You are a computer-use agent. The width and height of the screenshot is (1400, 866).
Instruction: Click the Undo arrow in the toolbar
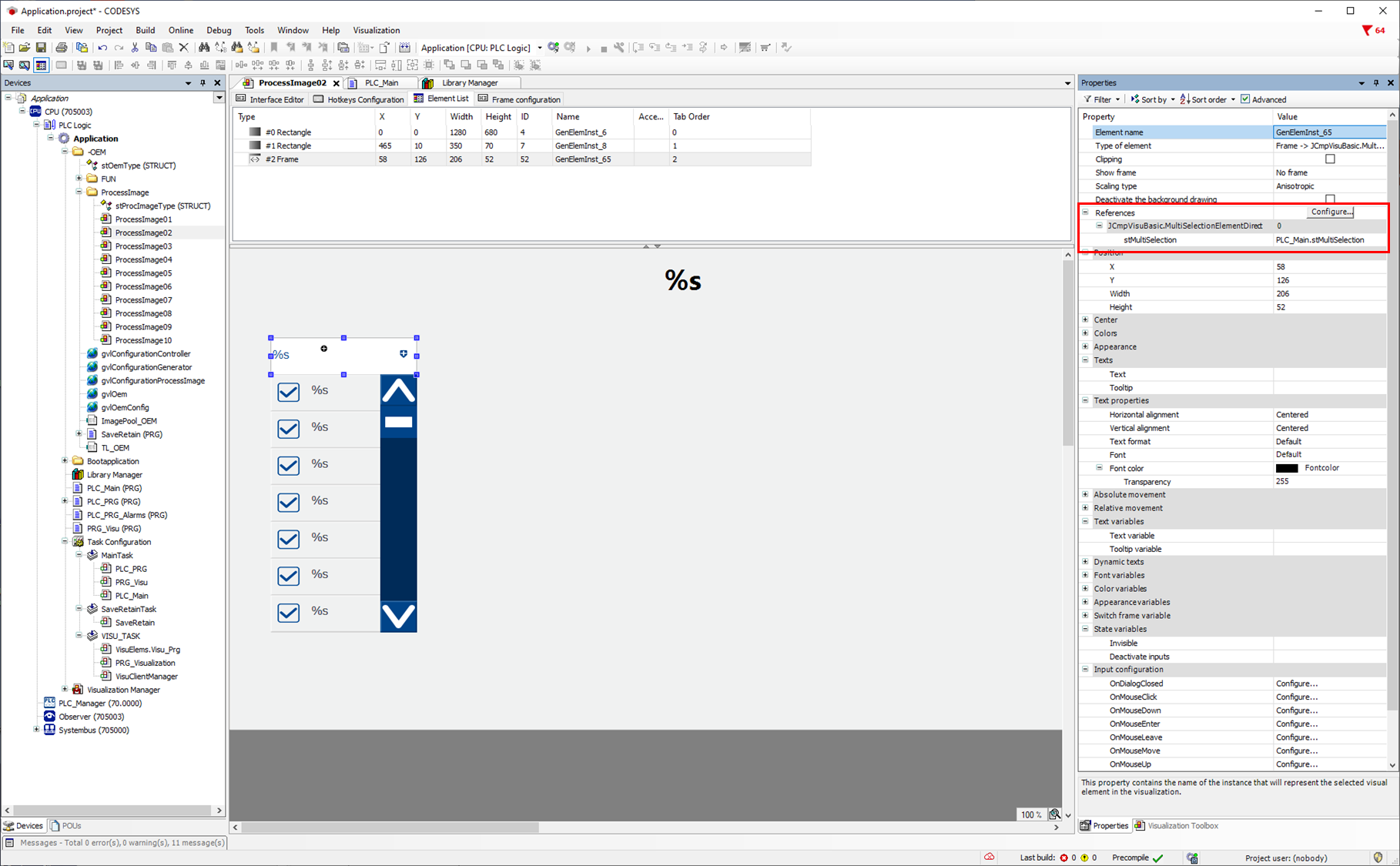102,48
